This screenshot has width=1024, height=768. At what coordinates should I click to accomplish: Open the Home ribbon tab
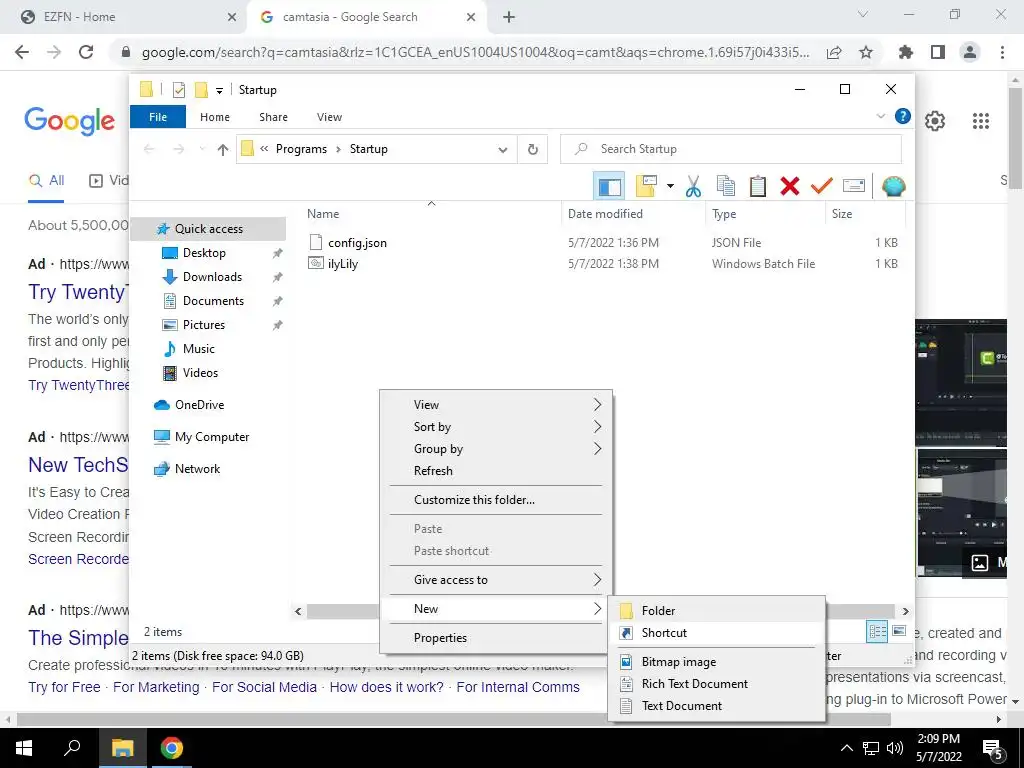tap(215, 117)
